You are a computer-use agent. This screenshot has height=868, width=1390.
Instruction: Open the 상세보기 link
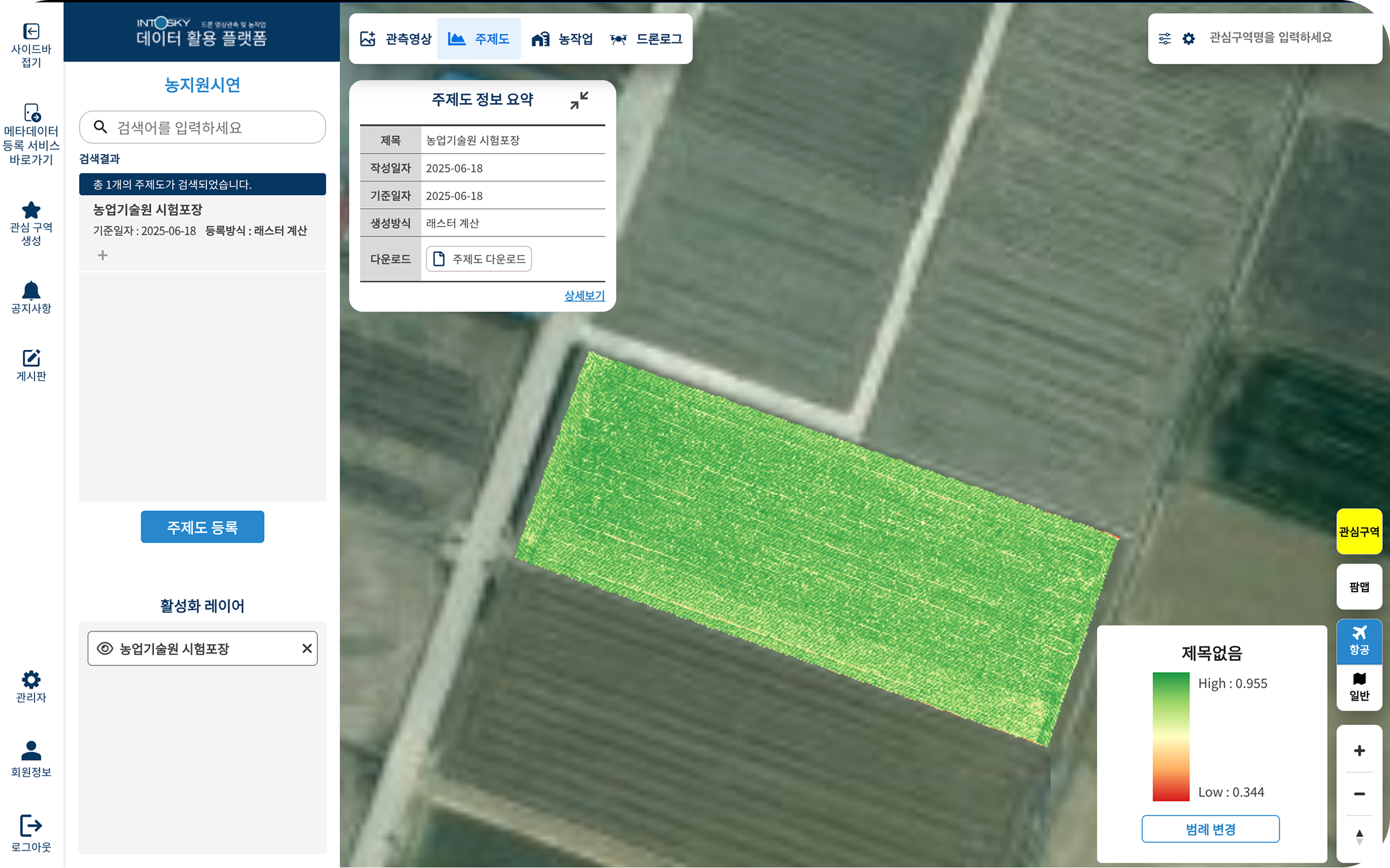[x=584, y=295]
